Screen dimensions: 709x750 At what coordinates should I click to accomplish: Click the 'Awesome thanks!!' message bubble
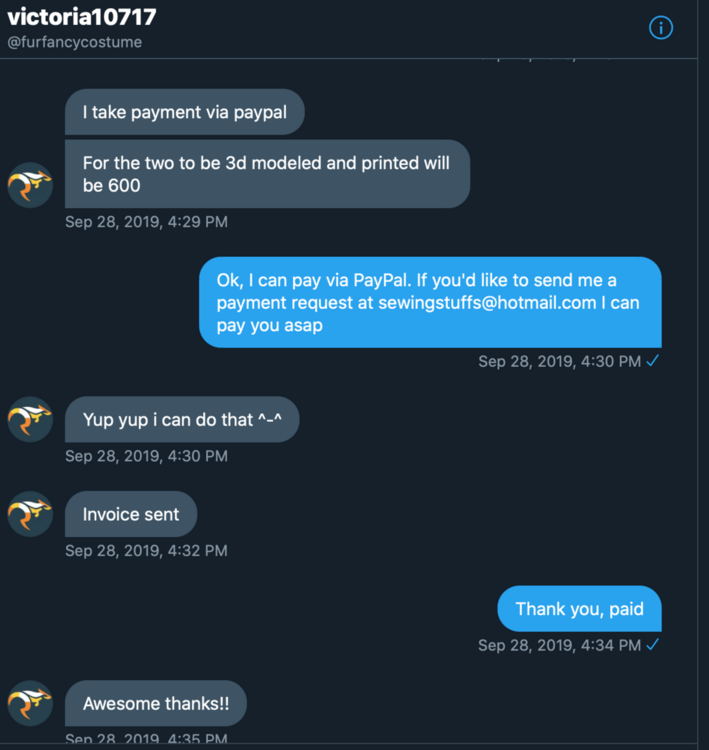click(156, 704)
